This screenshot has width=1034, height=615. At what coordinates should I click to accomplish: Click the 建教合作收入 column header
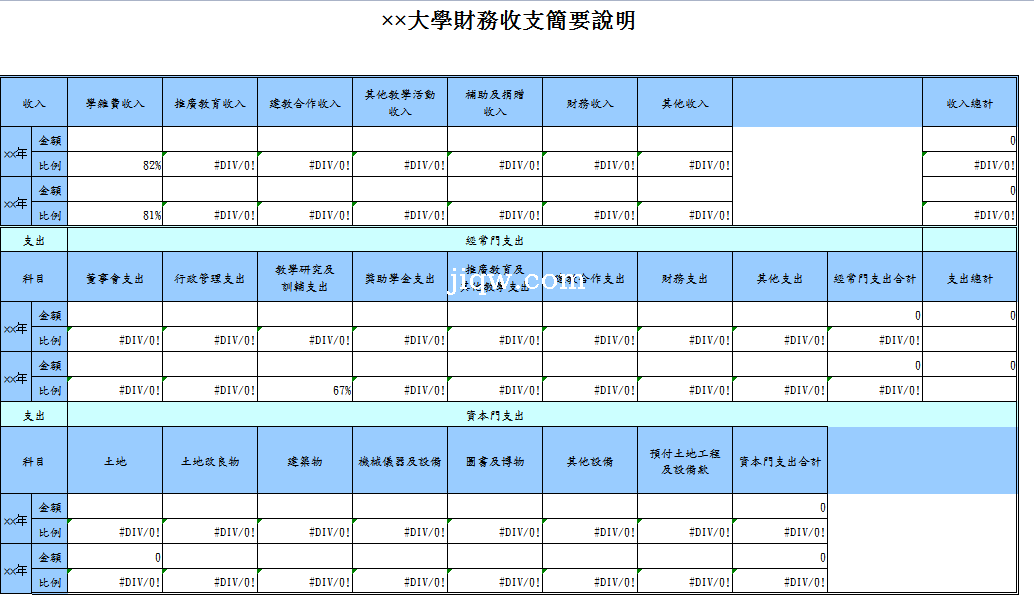(305, 103)
